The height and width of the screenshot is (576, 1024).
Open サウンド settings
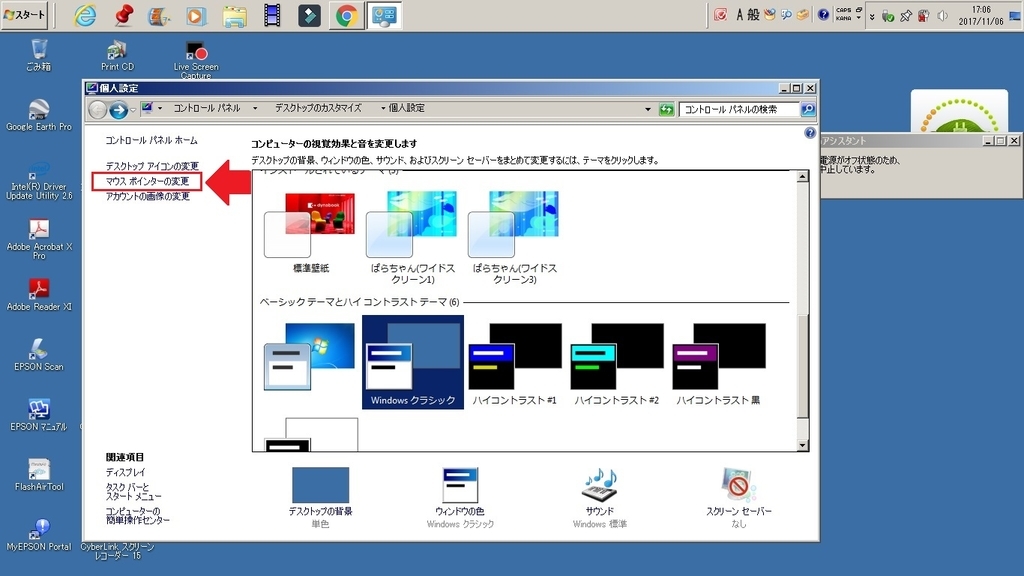600,498
